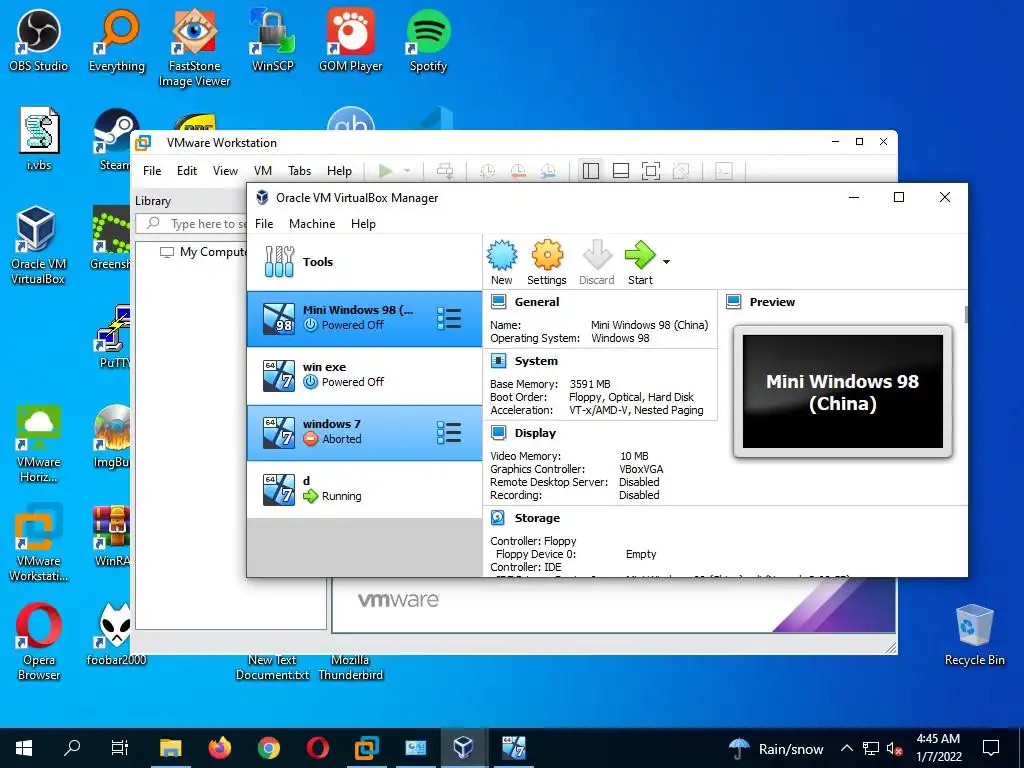This screenshot has width=1024, height=768.
Task: Toggle VMware library sidebar view icon
Action: pyautogui.click(x=591, y=171)
